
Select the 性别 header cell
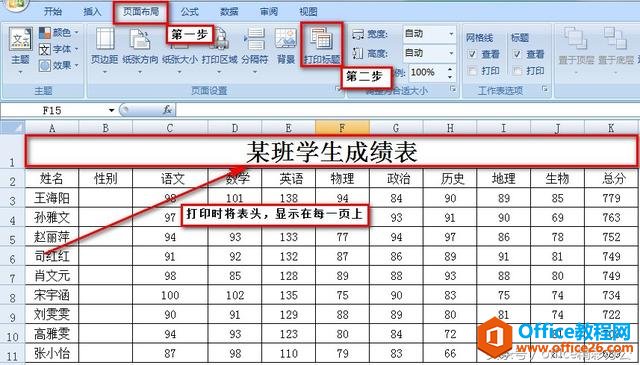(106, 178)
